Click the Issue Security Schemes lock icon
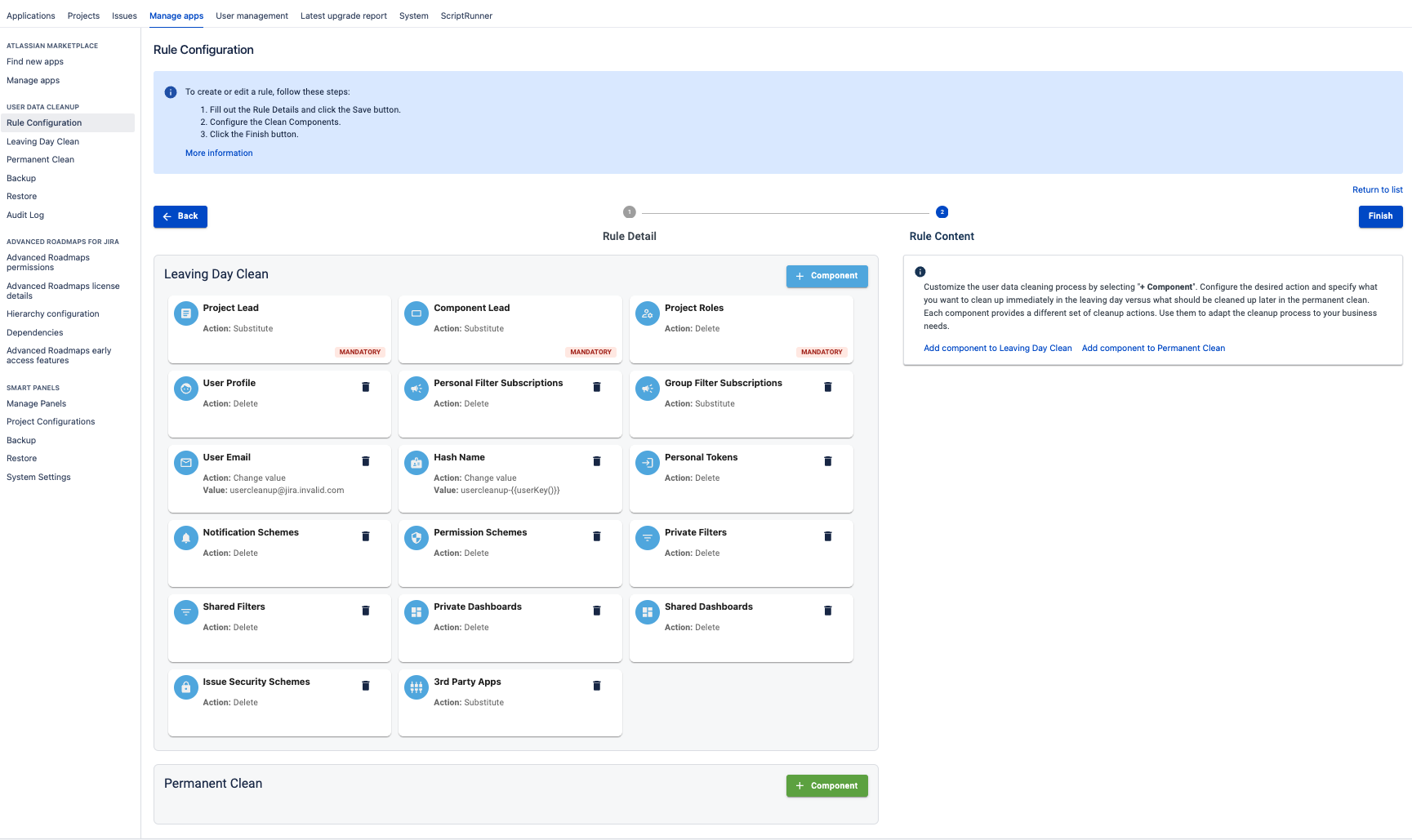Screen dimensions: 1412x840 (x=186, y=687)
